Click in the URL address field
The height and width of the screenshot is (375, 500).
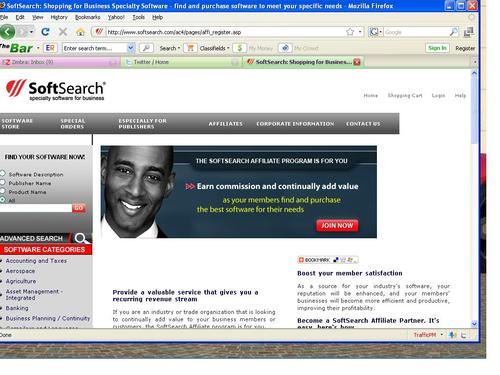pyautogui.click(x=225, y=32)
